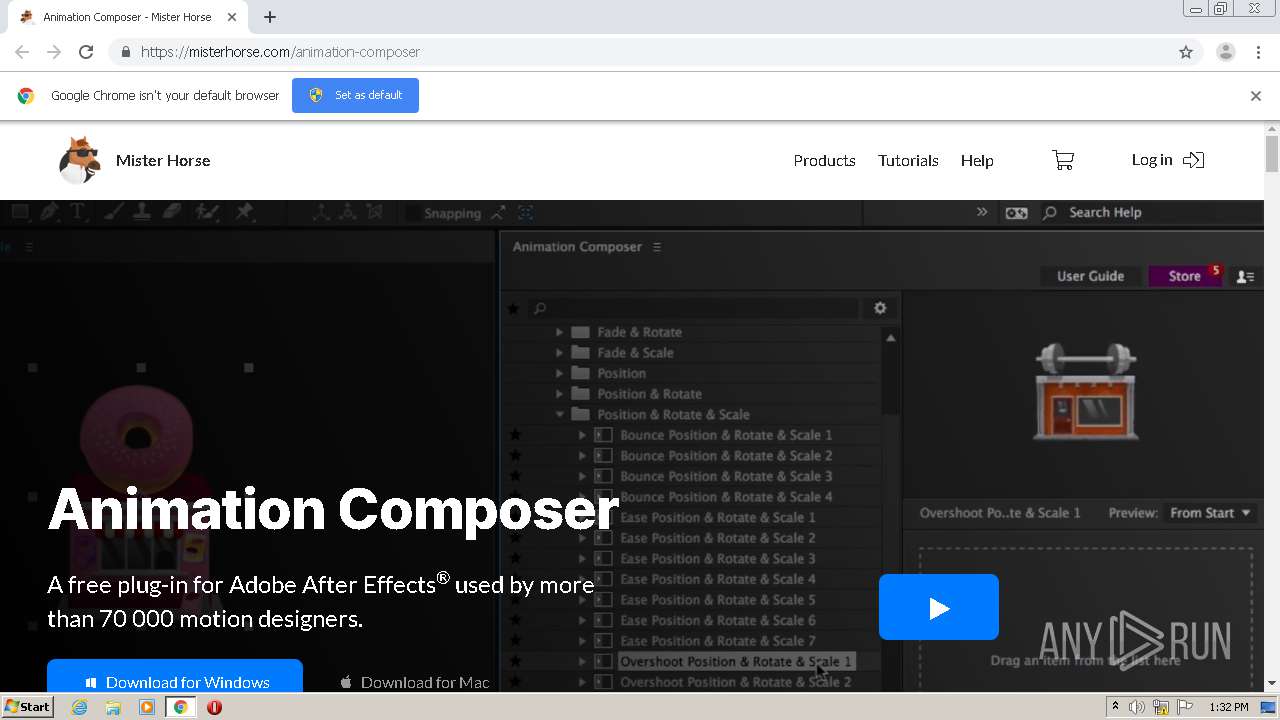Screen dimensions: 1280x720
Task: Expand the Position folder
Action: [559, 373]
